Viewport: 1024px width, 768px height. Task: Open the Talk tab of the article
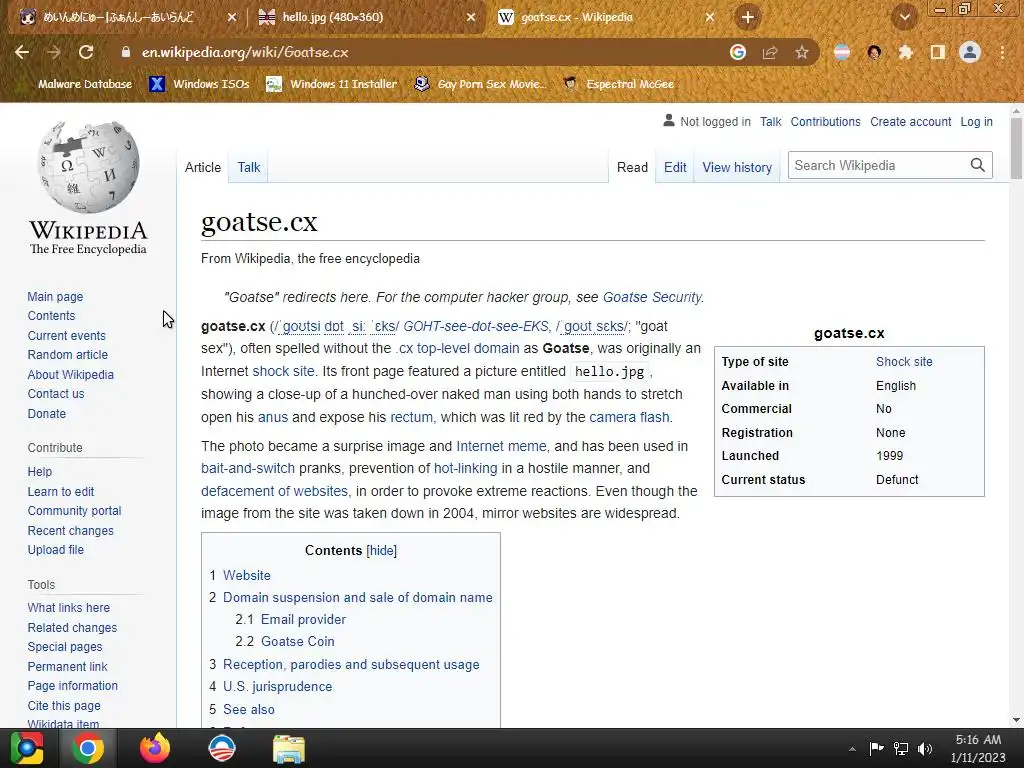[249, 167]
